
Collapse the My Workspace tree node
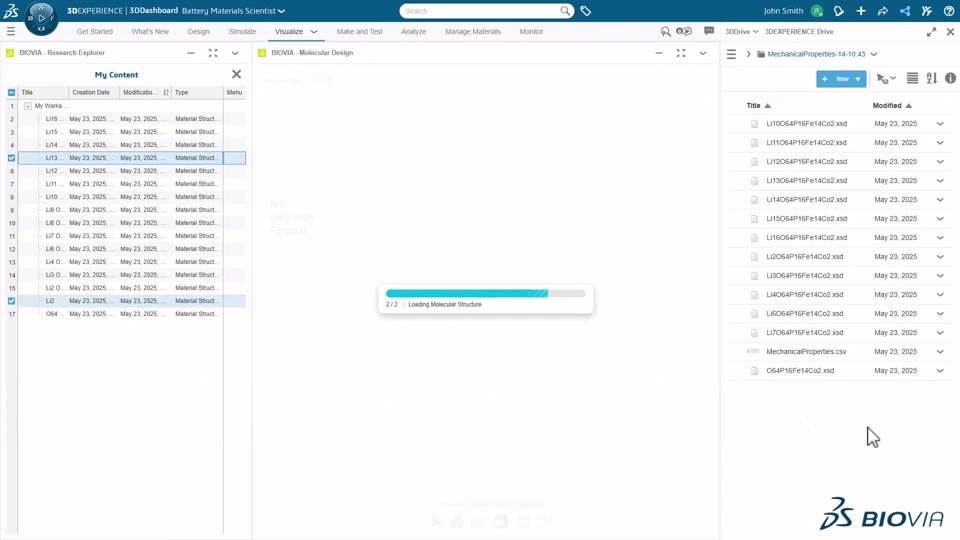click(28, 106)
